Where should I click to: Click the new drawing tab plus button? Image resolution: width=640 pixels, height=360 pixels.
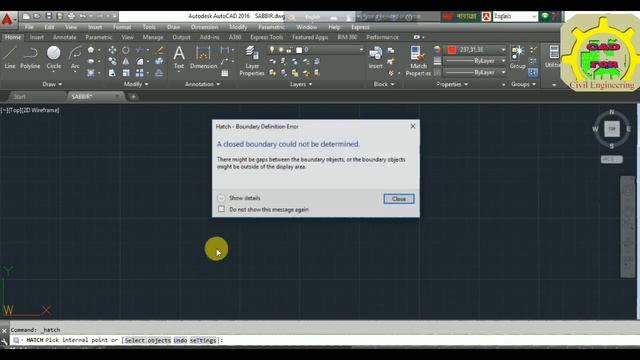133,97
